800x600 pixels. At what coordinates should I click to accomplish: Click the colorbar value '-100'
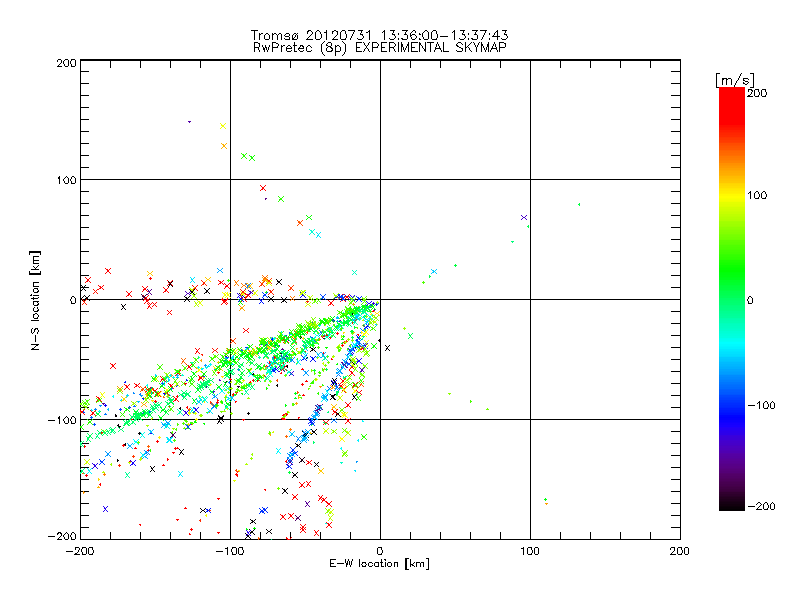[761, 405]
